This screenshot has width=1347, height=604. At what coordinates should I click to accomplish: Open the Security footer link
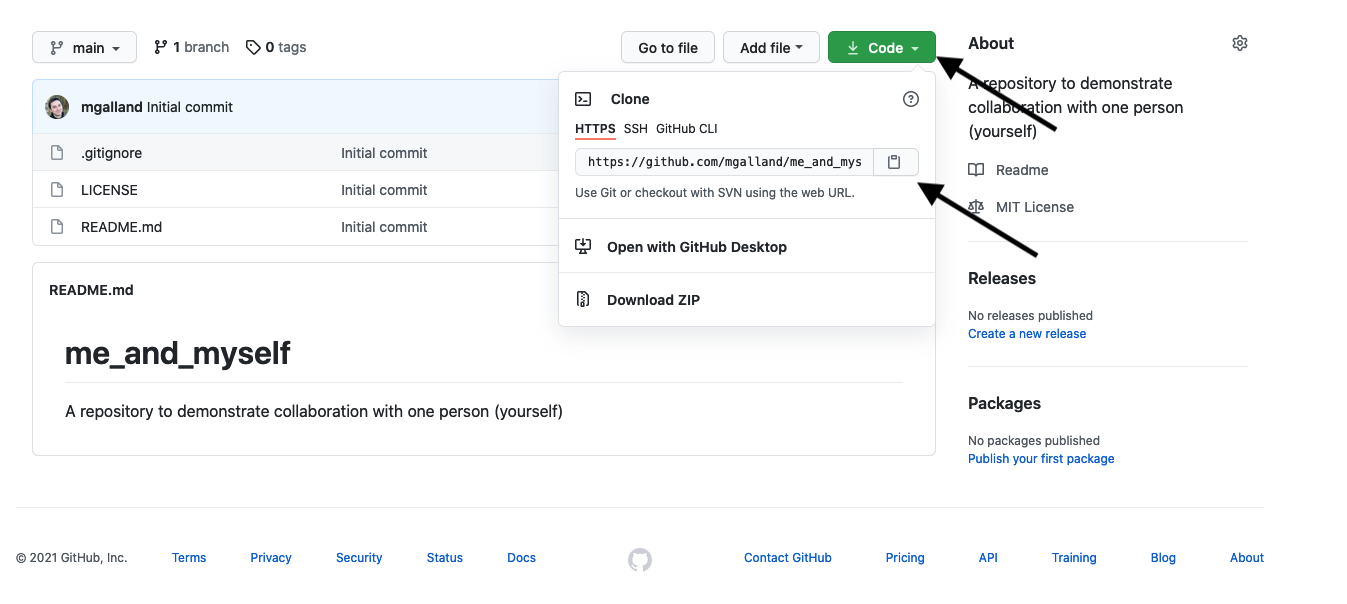tap(359, 558)
